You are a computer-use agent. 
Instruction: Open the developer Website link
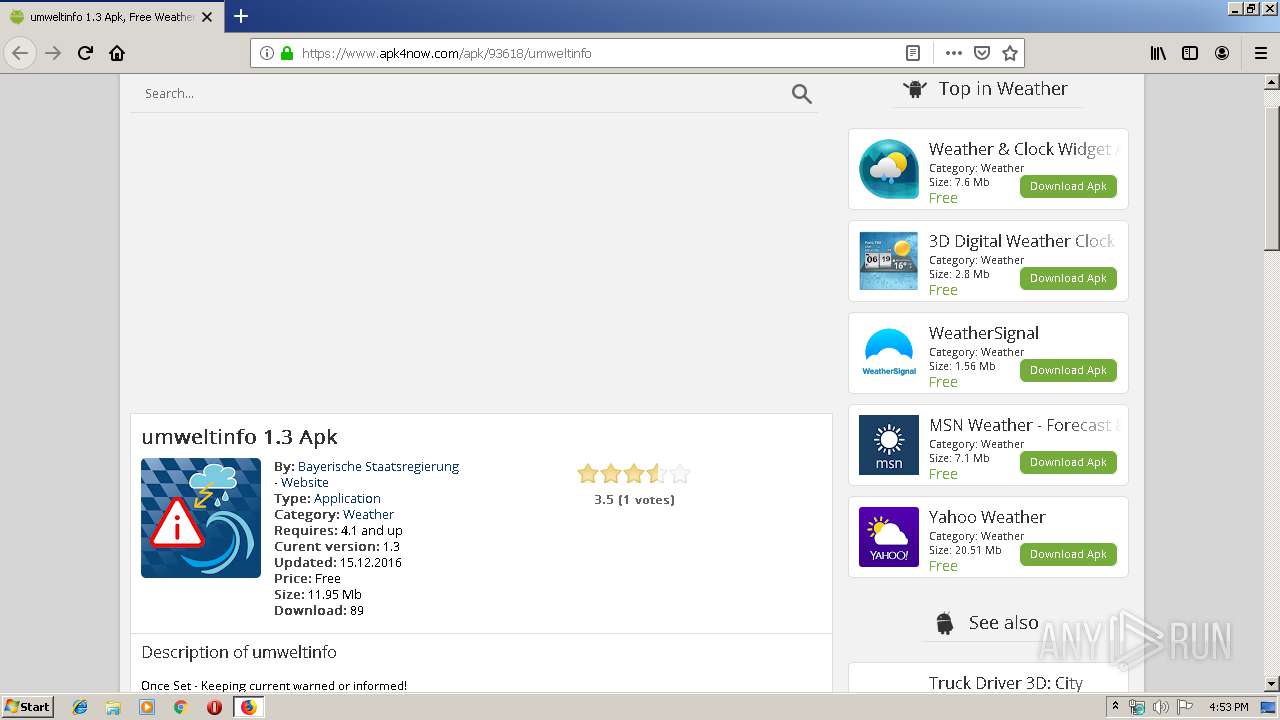[305, 482]
